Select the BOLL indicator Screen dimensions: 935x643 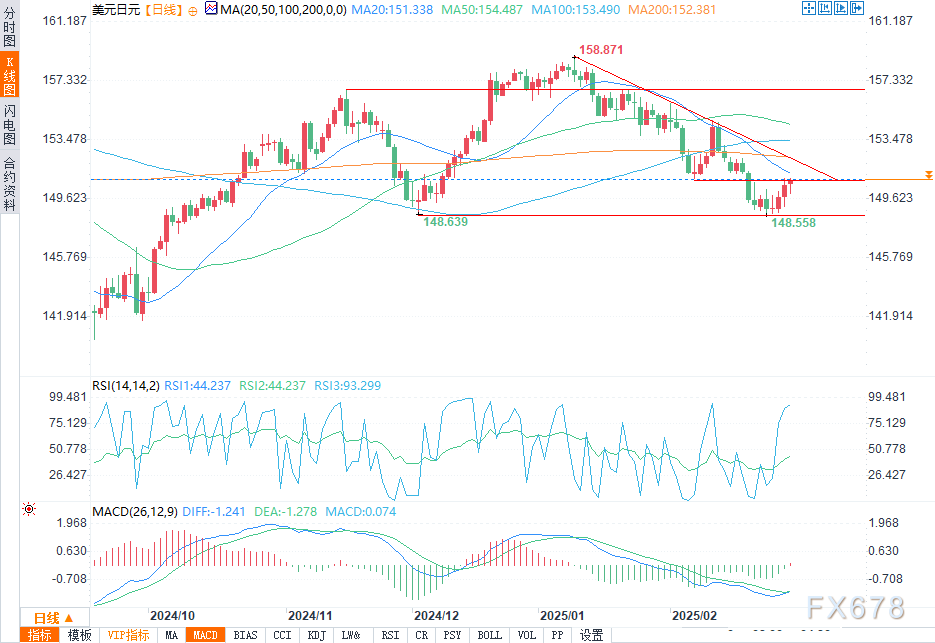coord(490,635)
